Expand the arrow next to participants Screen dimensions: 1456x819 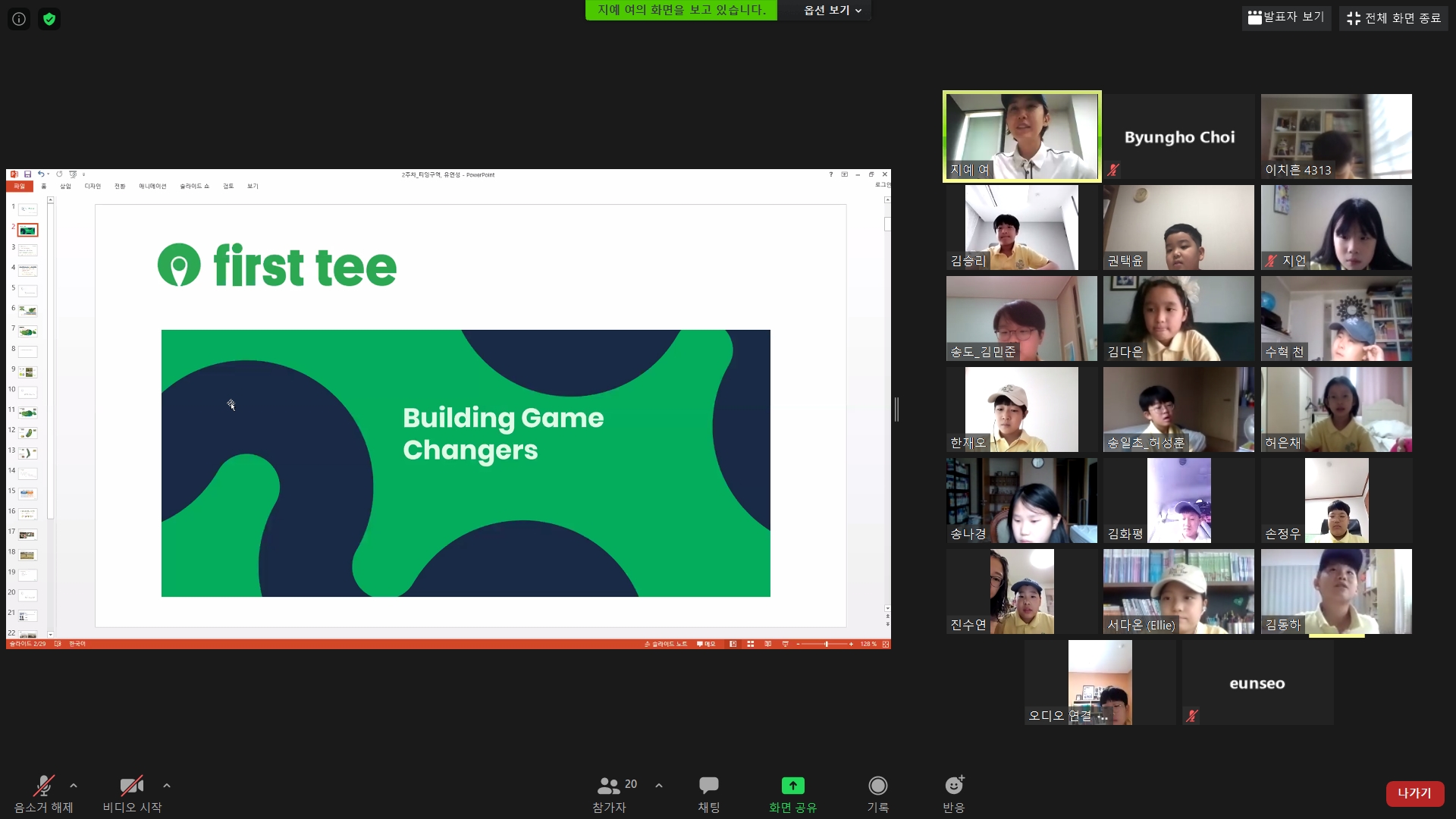point(659,786)
